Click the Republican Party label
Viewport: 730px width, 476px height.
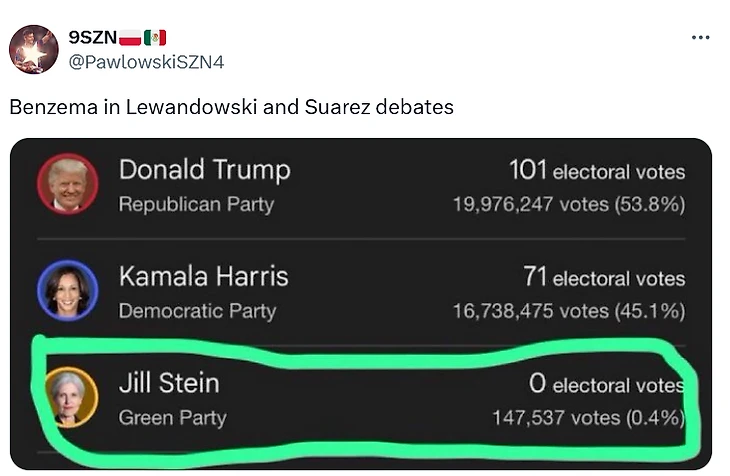pos(196,204)
